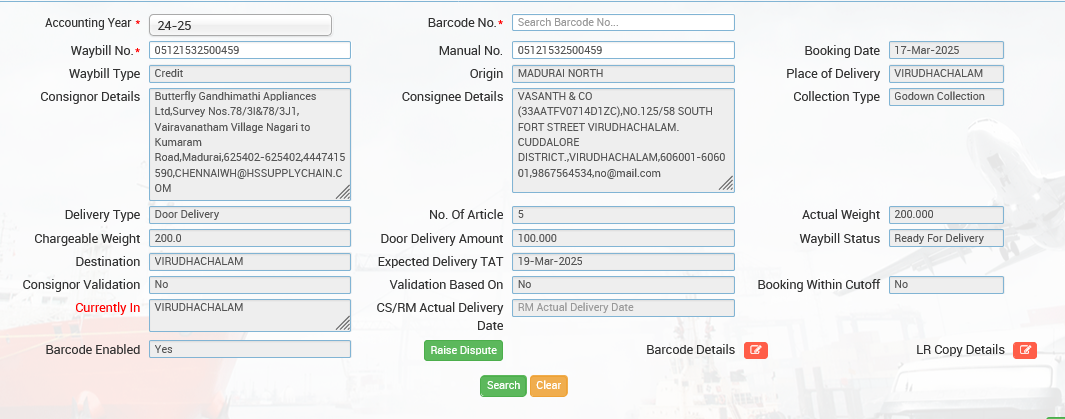Focus the Barcode No. search field

pos(623,22)
